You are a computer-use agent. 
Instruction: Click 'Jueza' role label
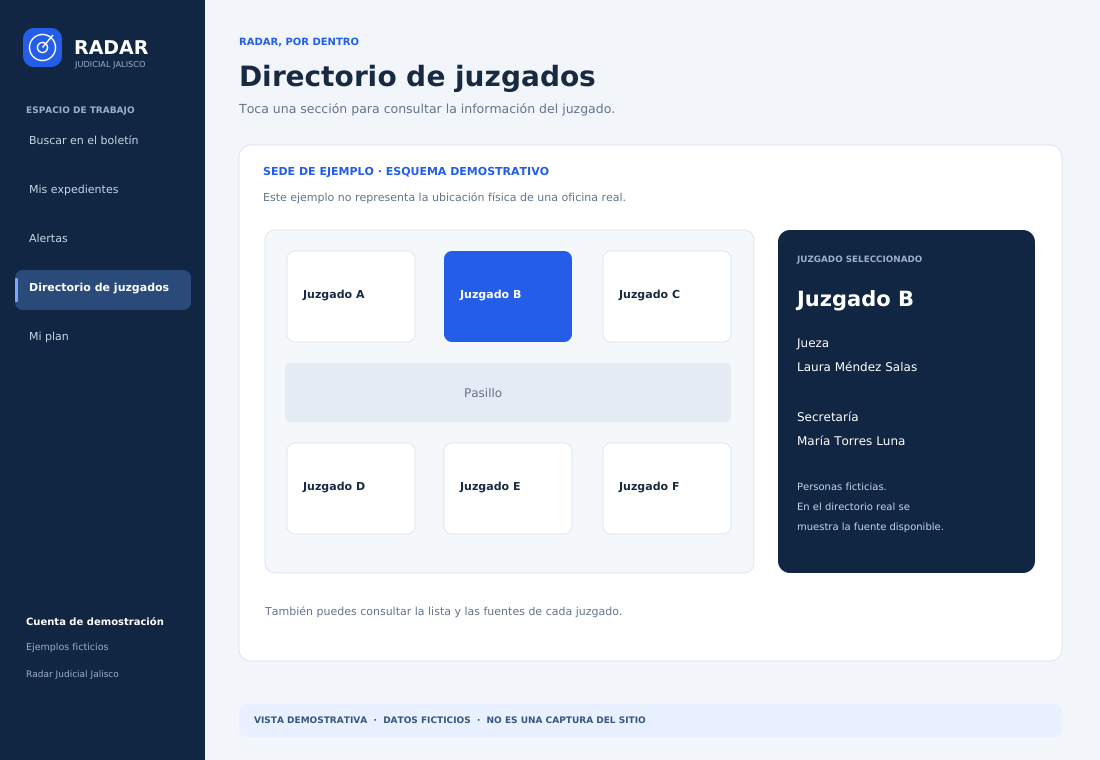pos(812,343)
